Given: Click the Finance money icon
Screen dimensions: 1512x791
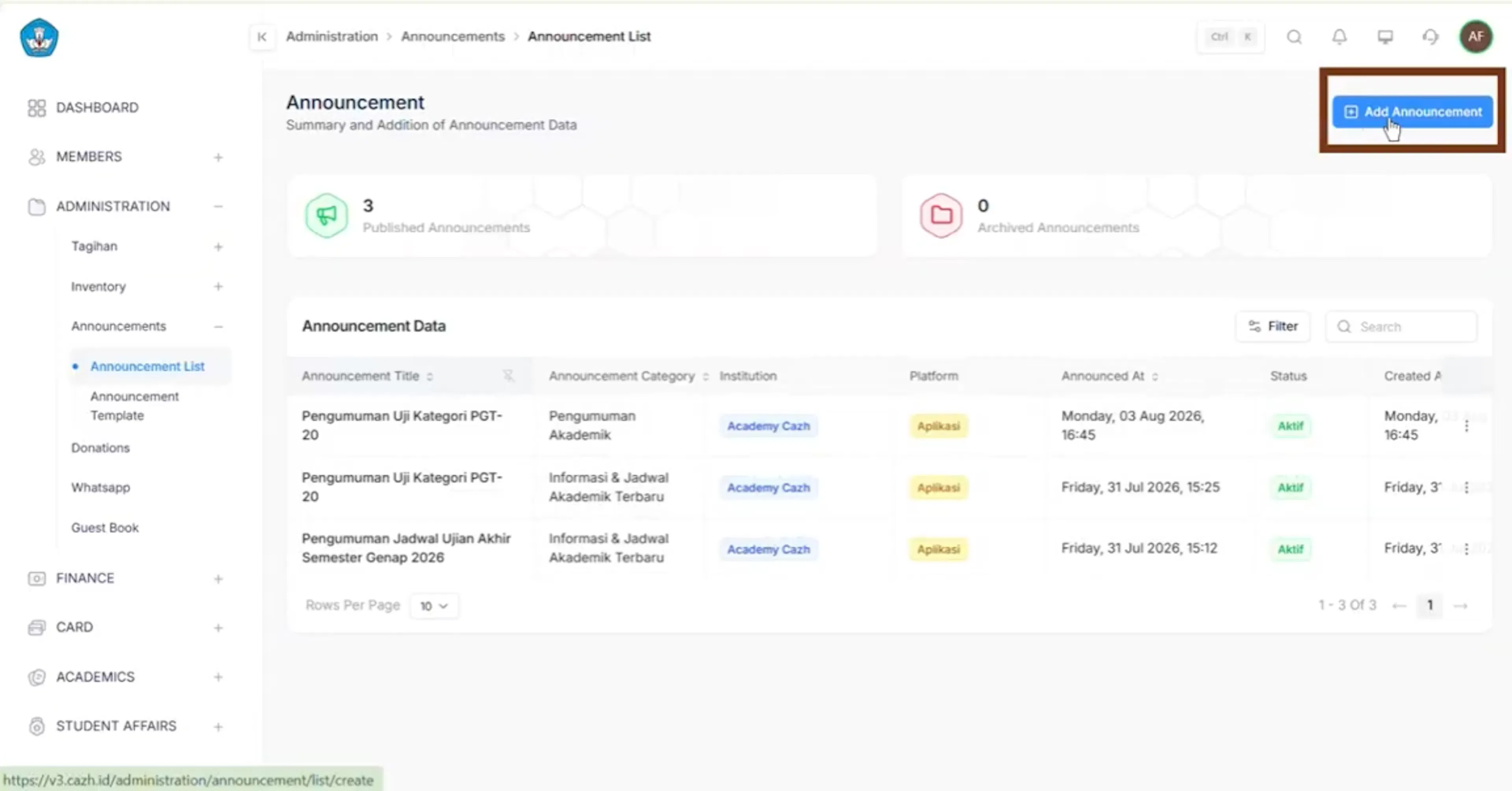Looking at the screenshot, I should coord(36,578).
